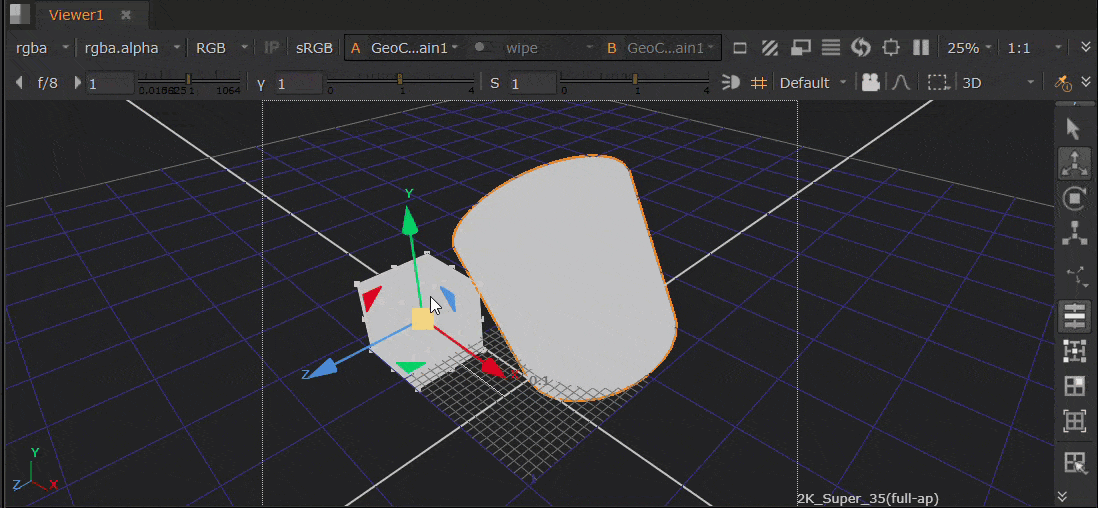Switch to the Viewer1 tab

click(x=76, y=15)
